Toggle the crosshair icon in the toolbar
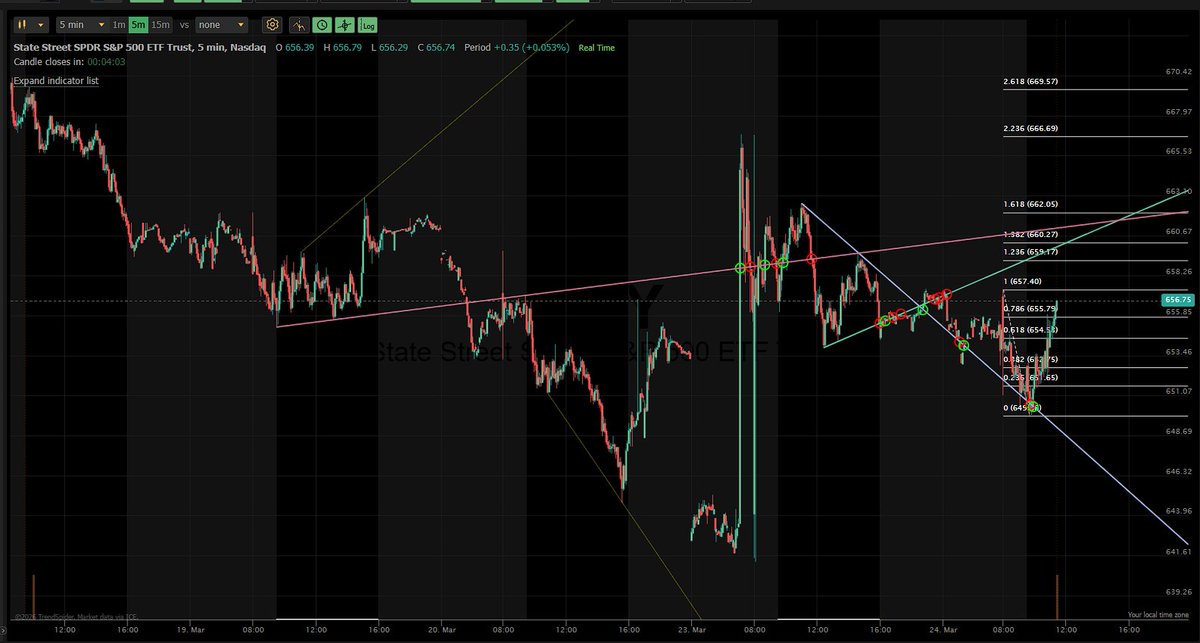Viewport: 1200px width, 643px height. tap(345, 25)
